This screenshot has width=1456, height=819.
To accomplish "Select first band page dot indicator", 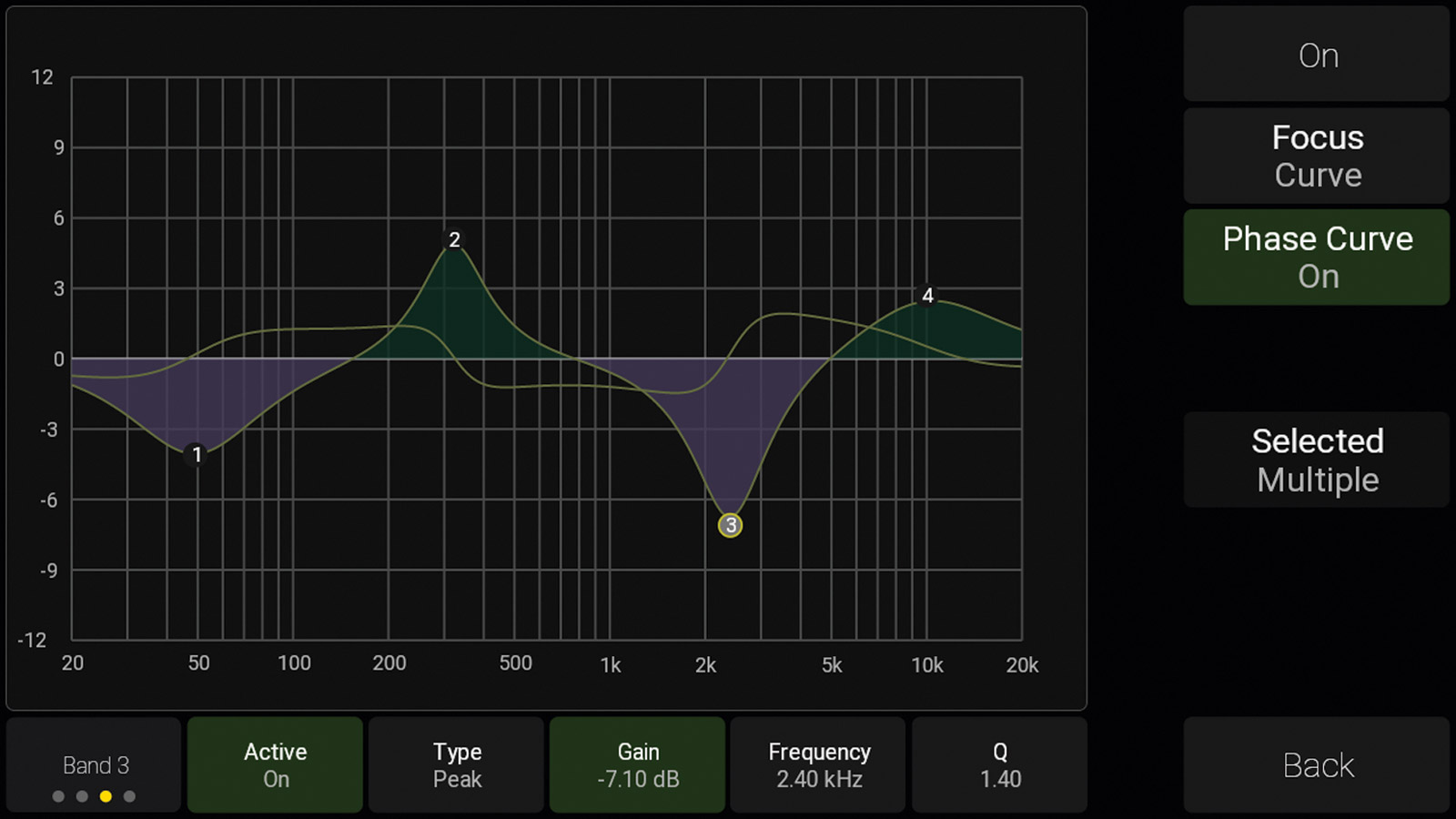I will 58,796.
